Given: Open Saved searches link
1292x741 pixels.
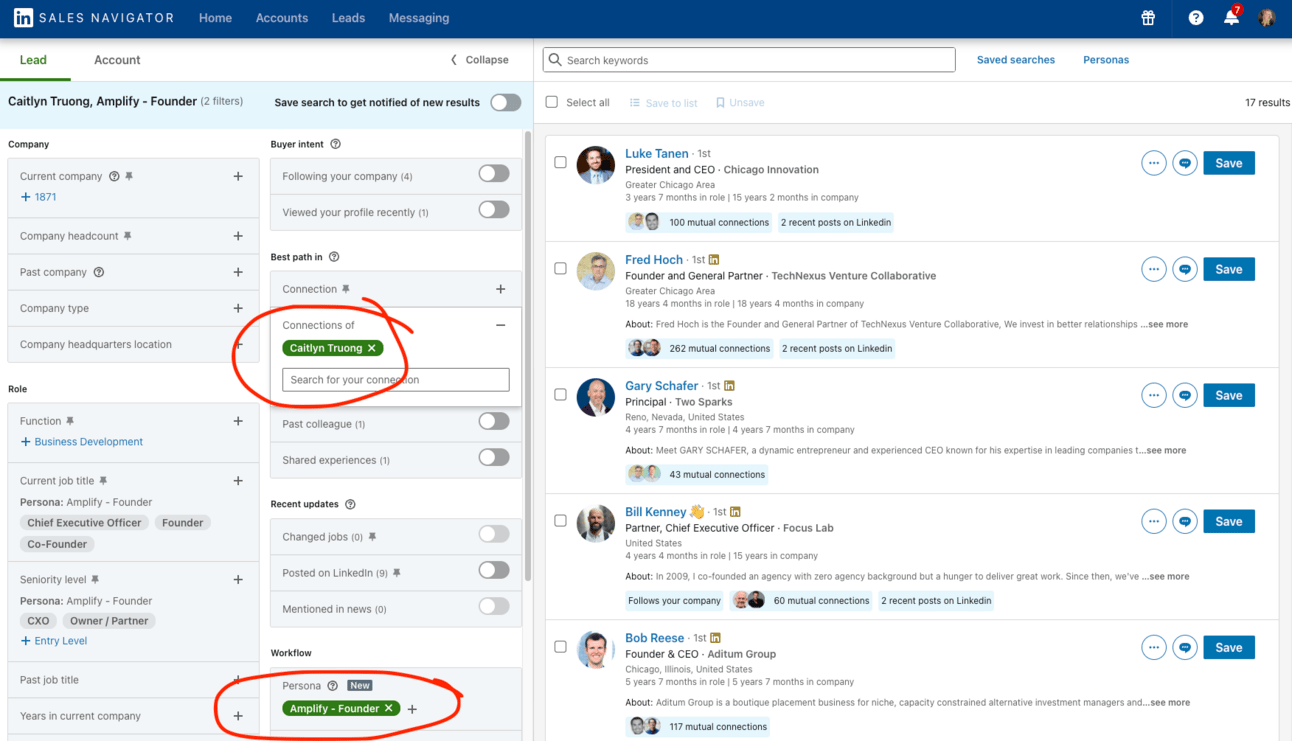Looking at the screenshot, I should pos(1016,60).
